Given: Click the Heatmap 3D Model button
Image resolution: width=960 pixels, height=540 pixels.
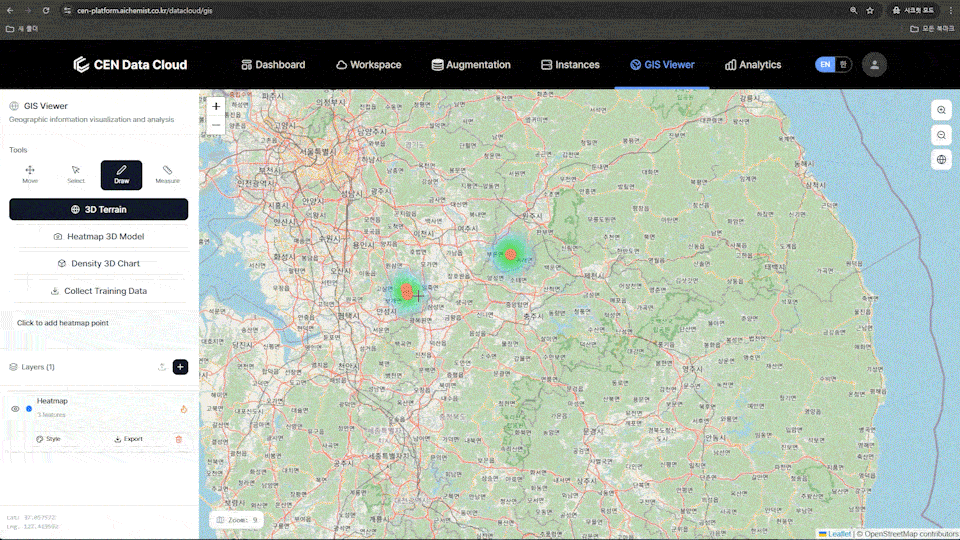Looking at the screenshot, I should tap(99, 237).
